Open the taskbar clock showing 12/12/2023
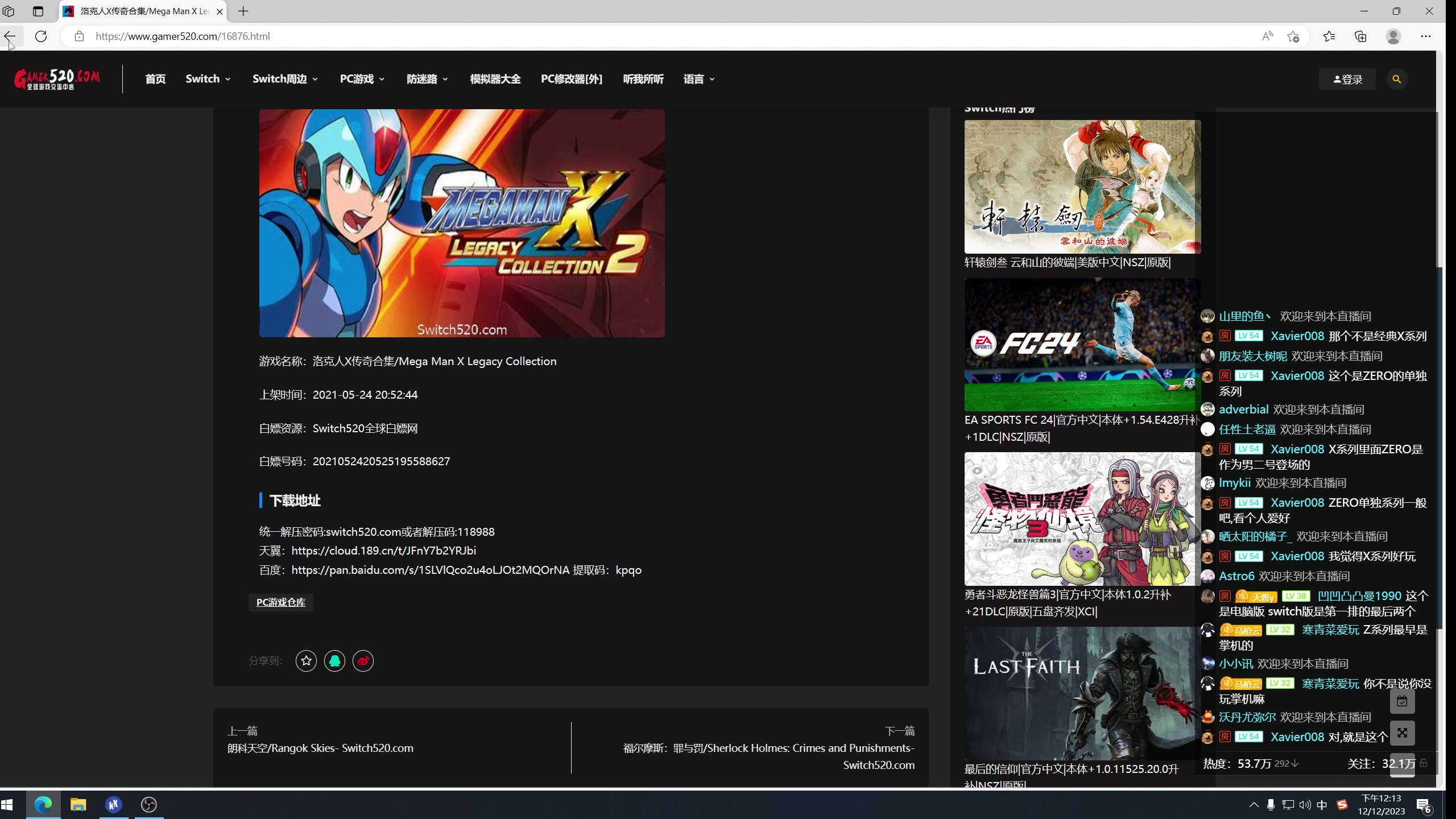The image size is (1456, 819). click(1381, 805)
